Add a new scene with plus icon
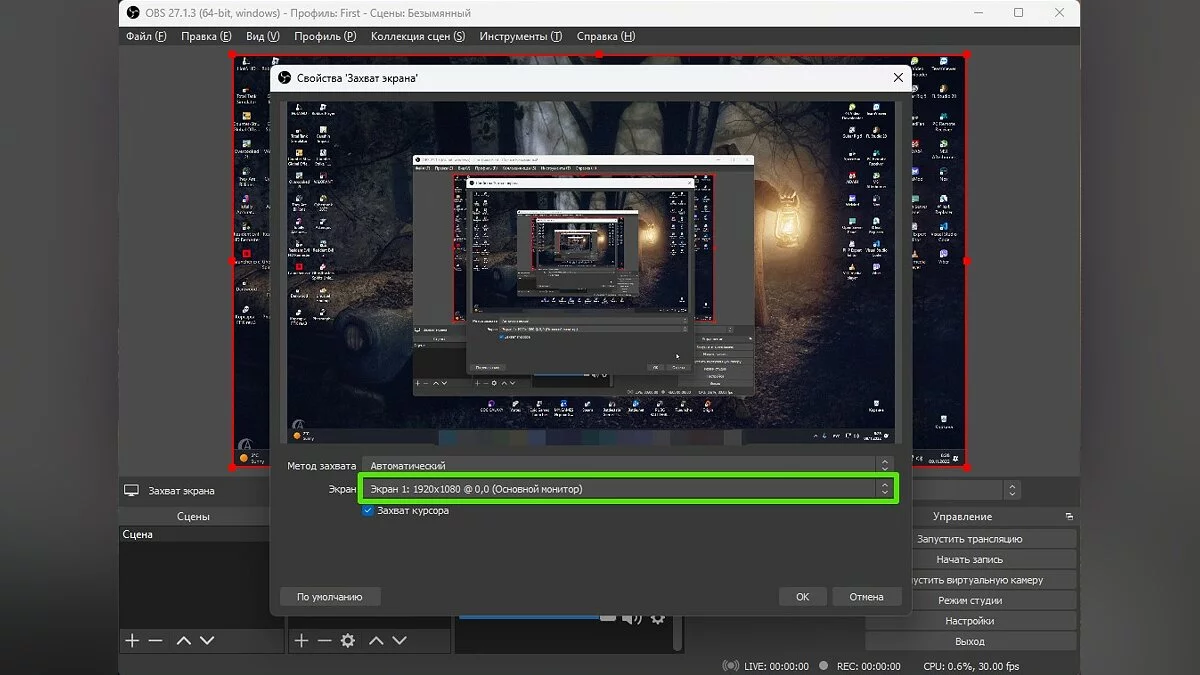Screen dimensions: 1200x675 (132, 640)
